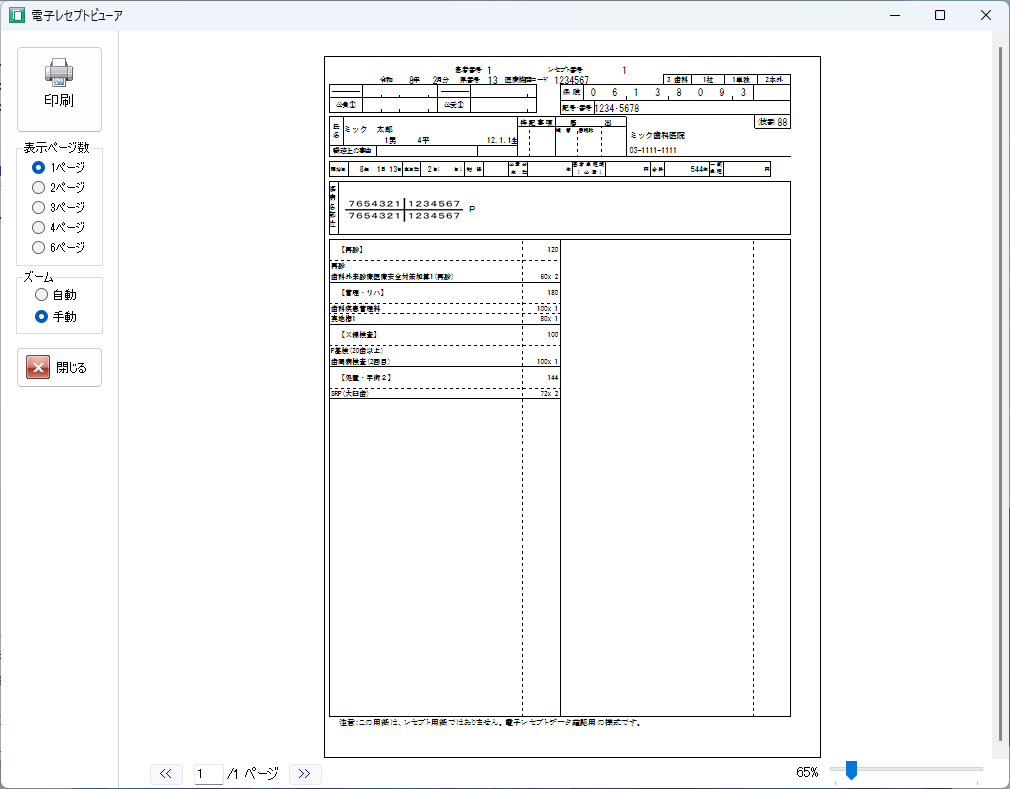The image size is (1010, 789).
Task: Click the app icon in title bar
Action: [x=16, y=15]
